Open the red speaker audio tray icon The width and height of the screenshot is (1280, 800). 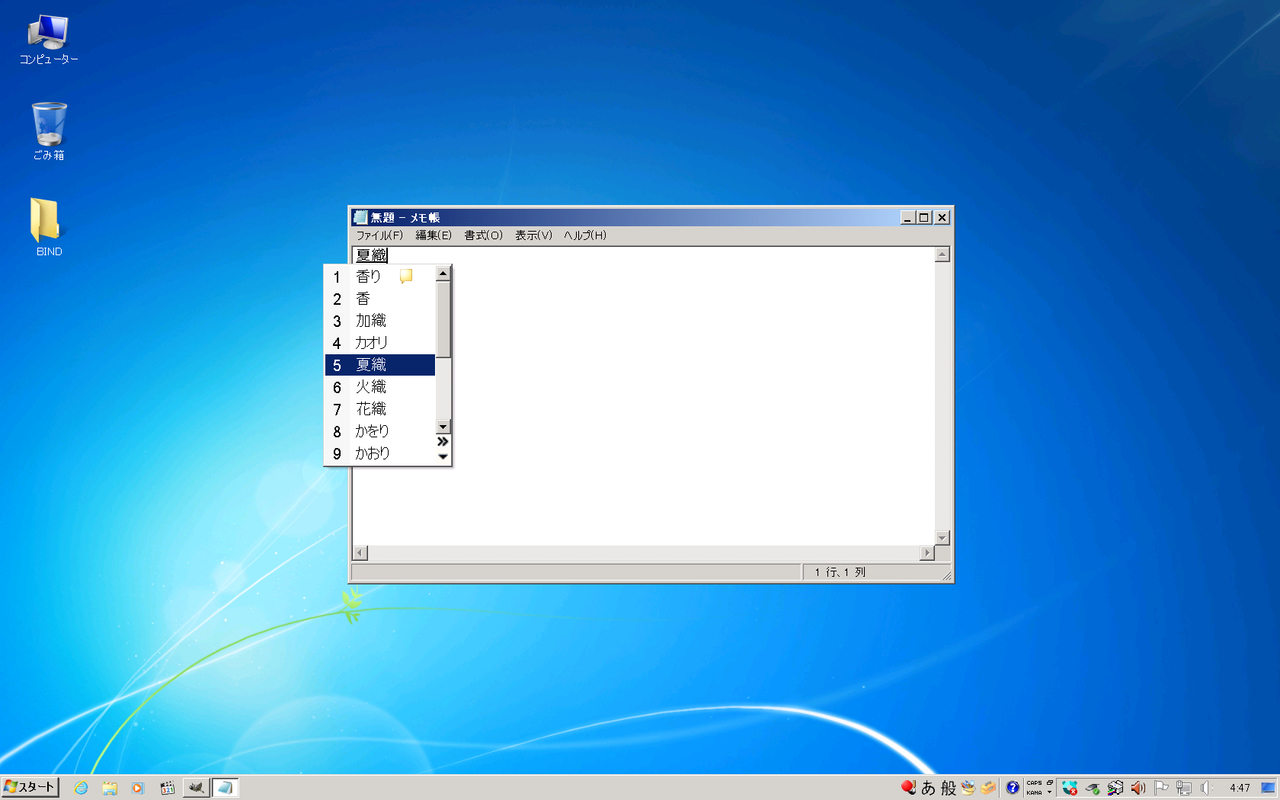[1138, 788]
